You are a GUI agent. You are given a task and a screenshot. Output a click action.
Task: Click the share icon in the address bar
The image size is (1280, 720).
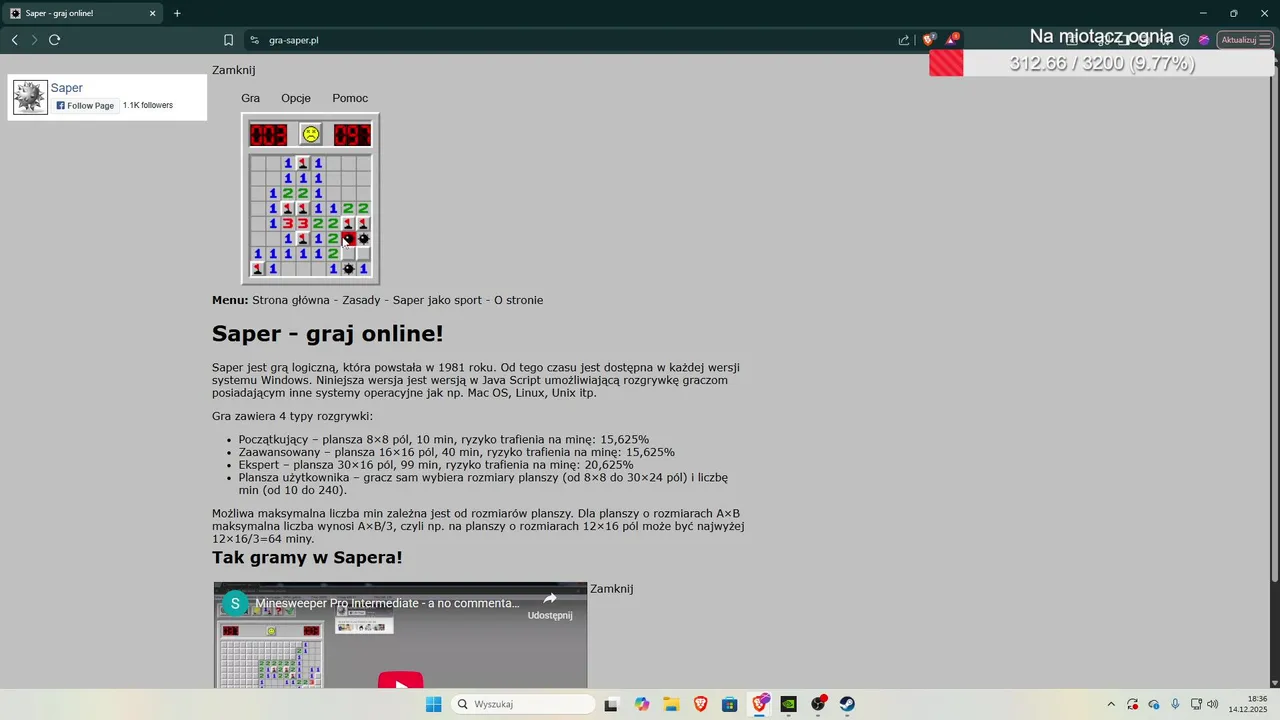point(904,40)
